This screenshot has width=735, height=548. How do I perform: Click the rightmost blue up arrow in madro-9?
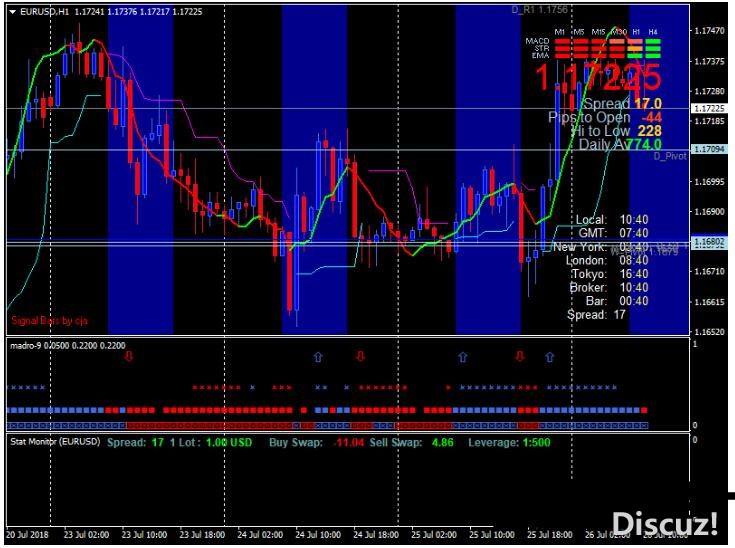pos(548,355)
